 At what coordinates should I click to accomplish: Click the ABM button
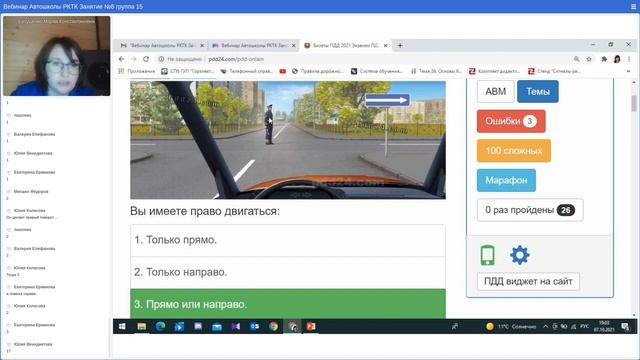click(496, 91)
